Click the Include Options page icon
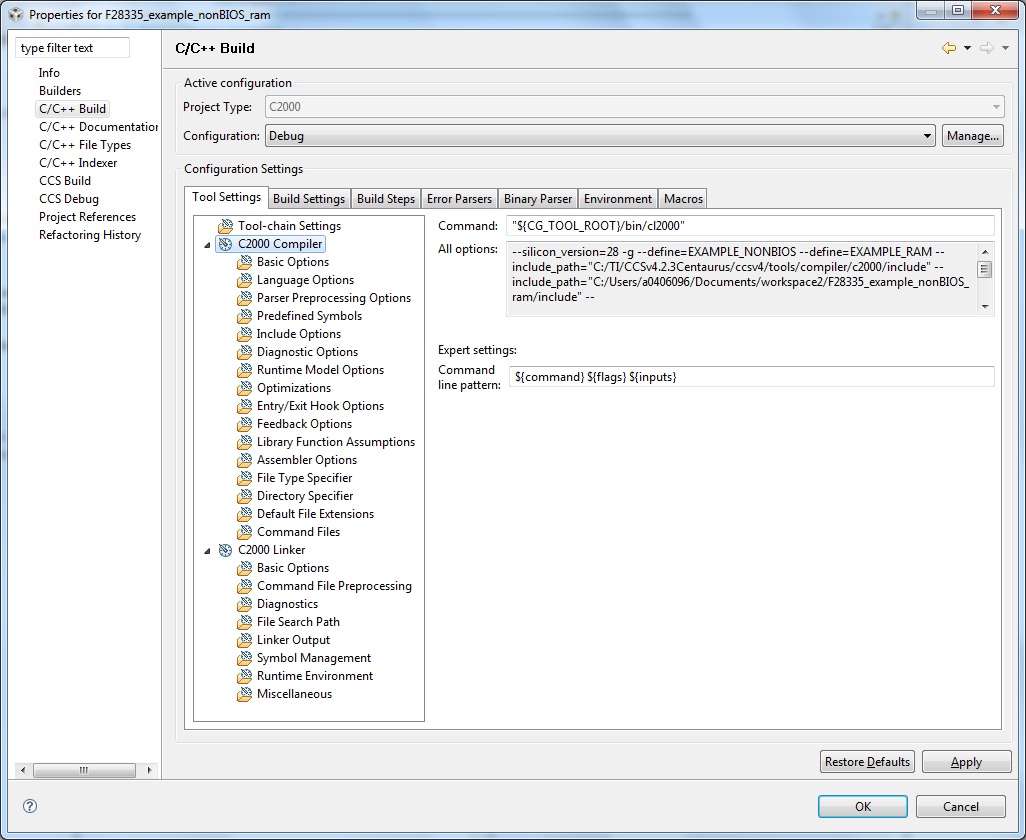1026x840 pixels. coord(245,333)
